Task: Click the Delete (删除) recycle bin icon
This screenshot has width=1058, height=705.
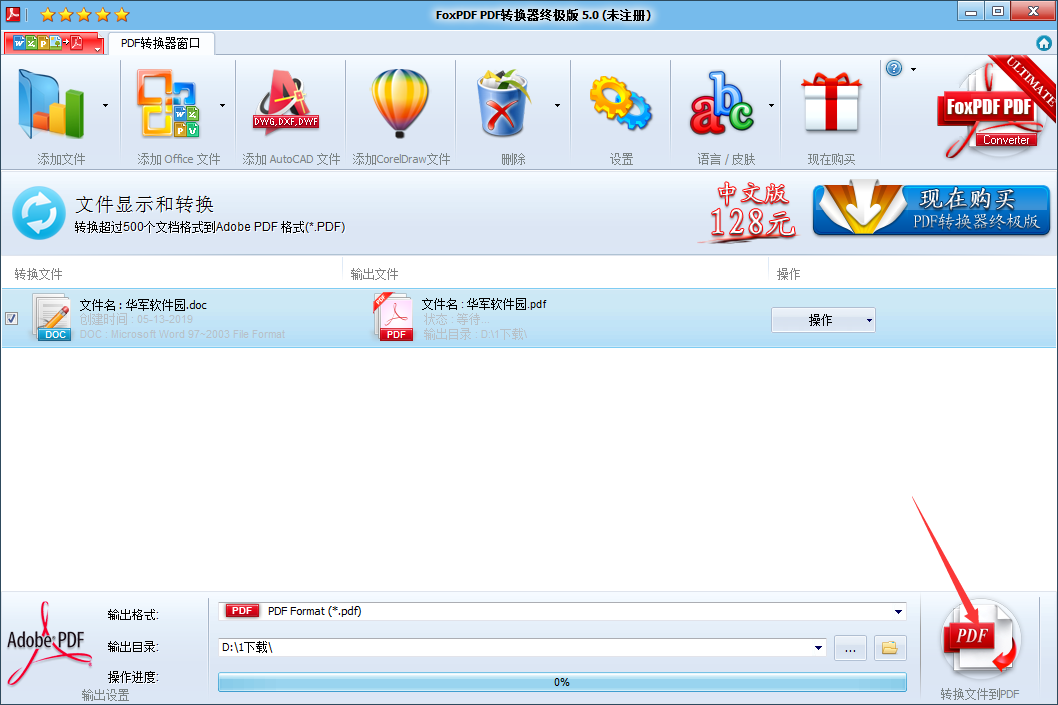Action: click(x=502, y=103)
